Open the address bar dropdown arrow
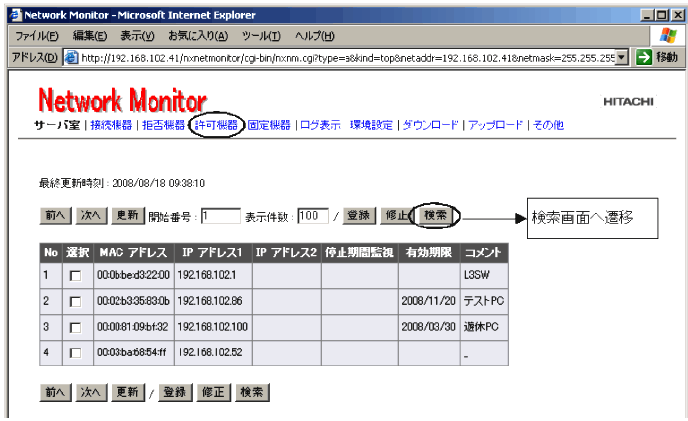The image size is (688, 421). pos(621,58)
